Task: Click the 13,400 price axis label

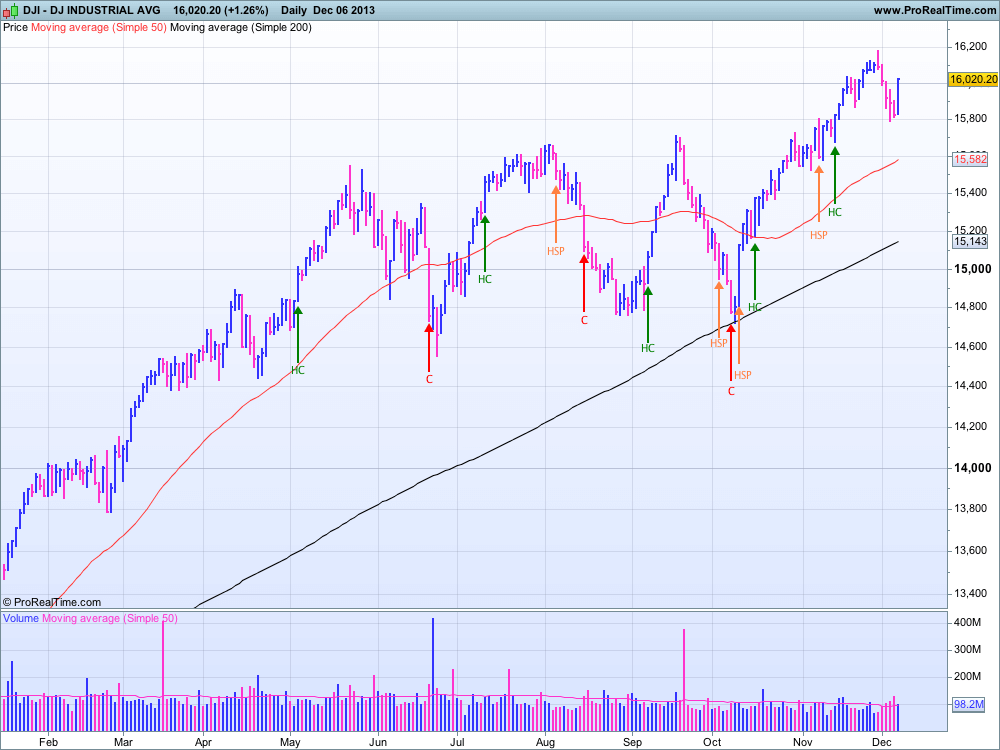Action: (970, 594)
